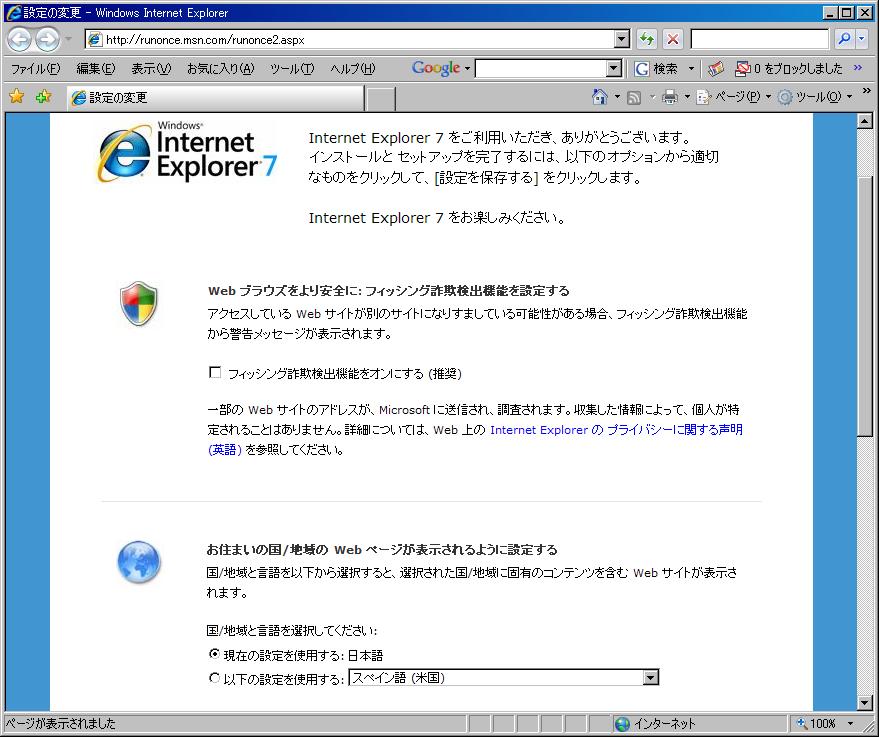Refresh the page with green arrows icon
This screenshot has width=879, height=737.
coord(647,39)
